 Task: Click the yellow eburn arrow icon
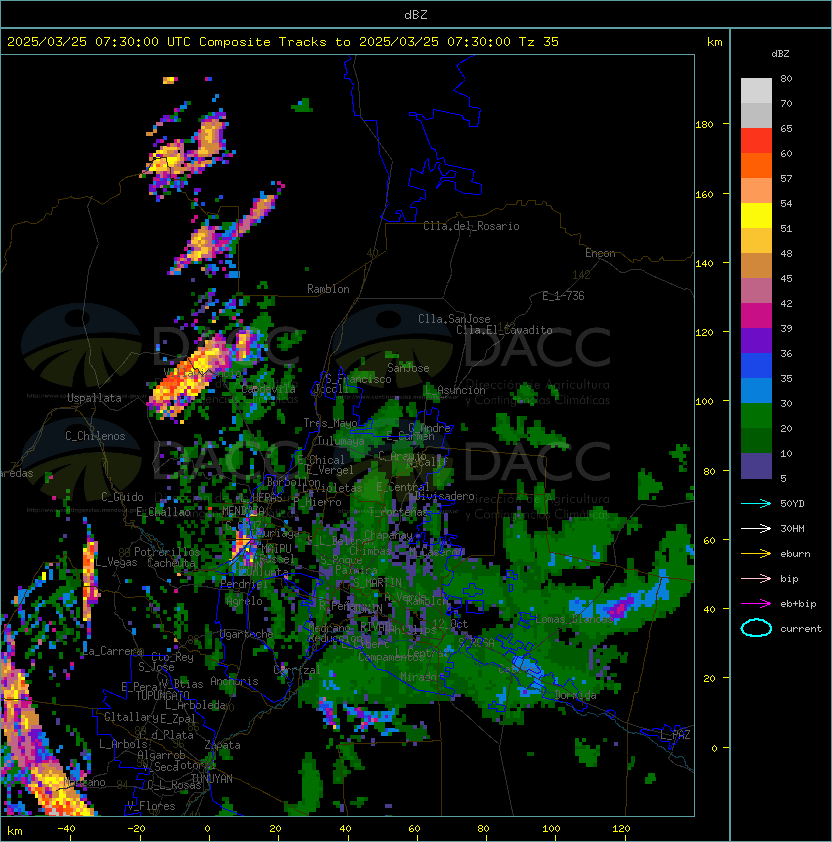point(756,554)
